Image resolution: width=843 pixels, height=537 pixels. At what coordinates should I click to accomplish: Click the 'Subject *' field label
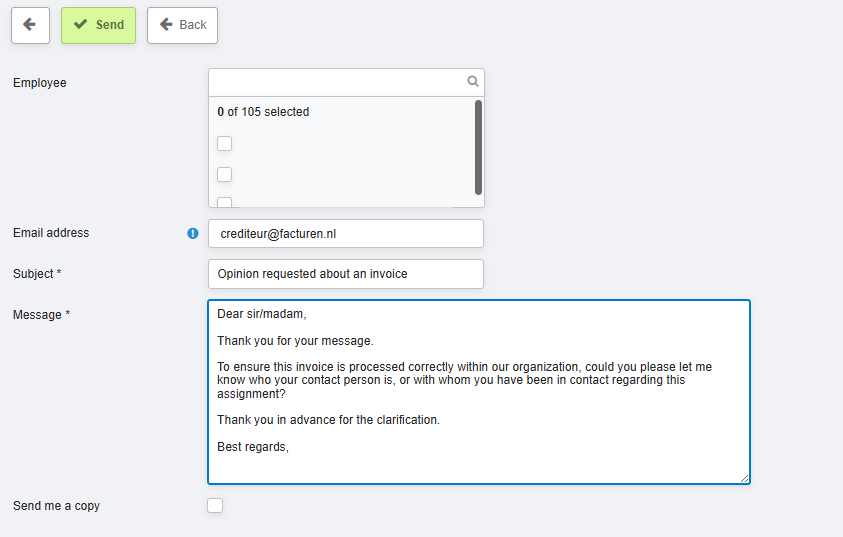pyautogui.click(x=37, y=274)
